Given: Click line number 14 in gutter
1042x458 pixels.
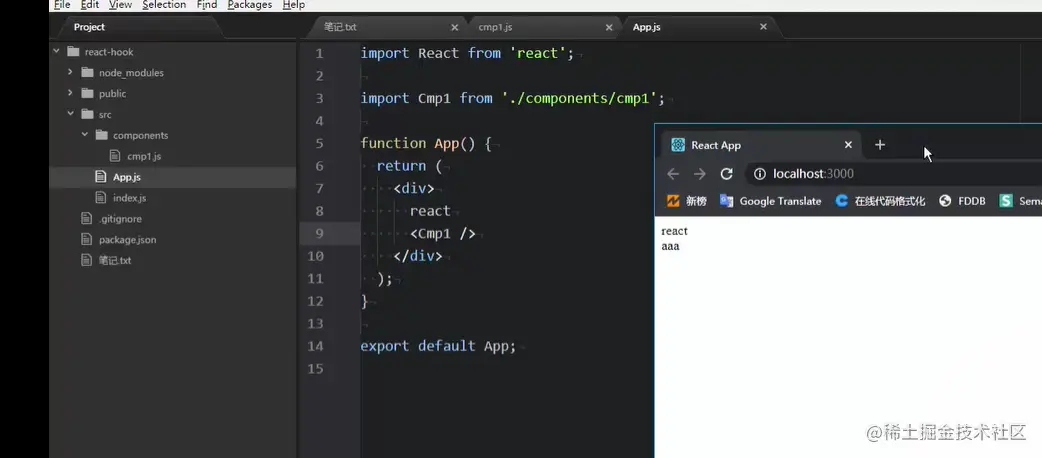Looking at the screenshot, I should coord(316,346).
